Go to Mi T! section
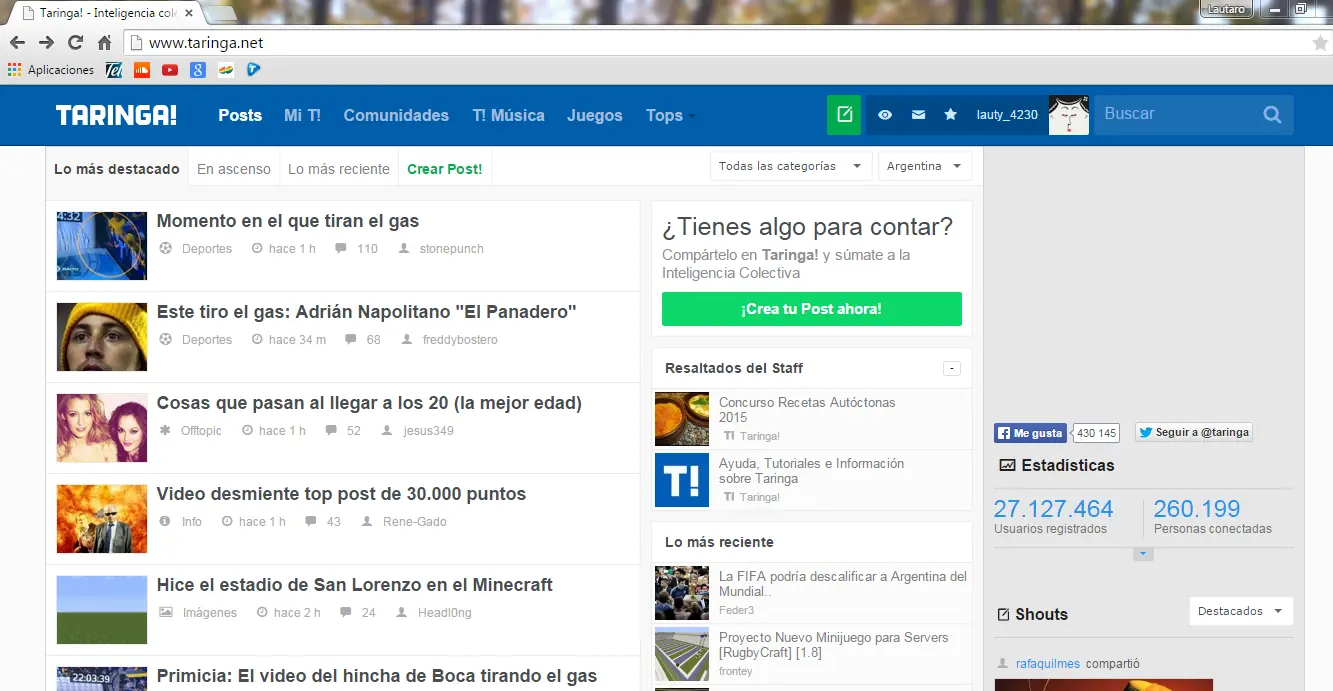This screenshot has height=691, width=1333. [302, 115]
